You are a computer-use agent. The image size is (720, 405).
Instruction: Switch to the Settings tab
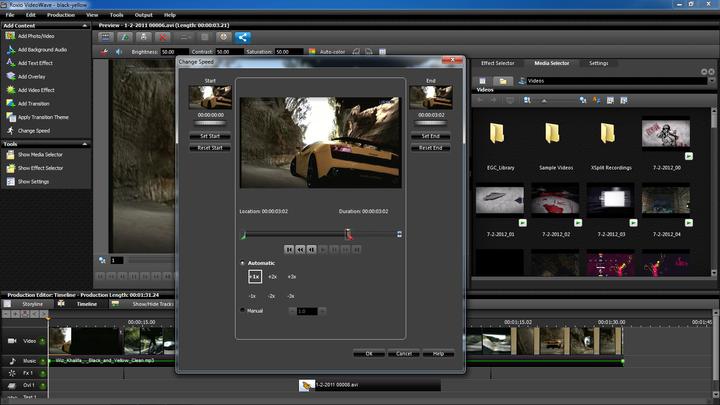tap(599, 63)
